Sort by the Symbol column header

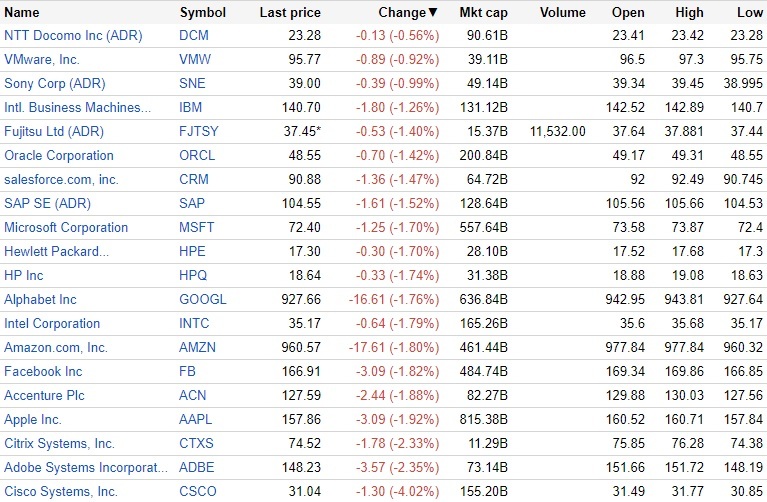[x=203, y=13]
